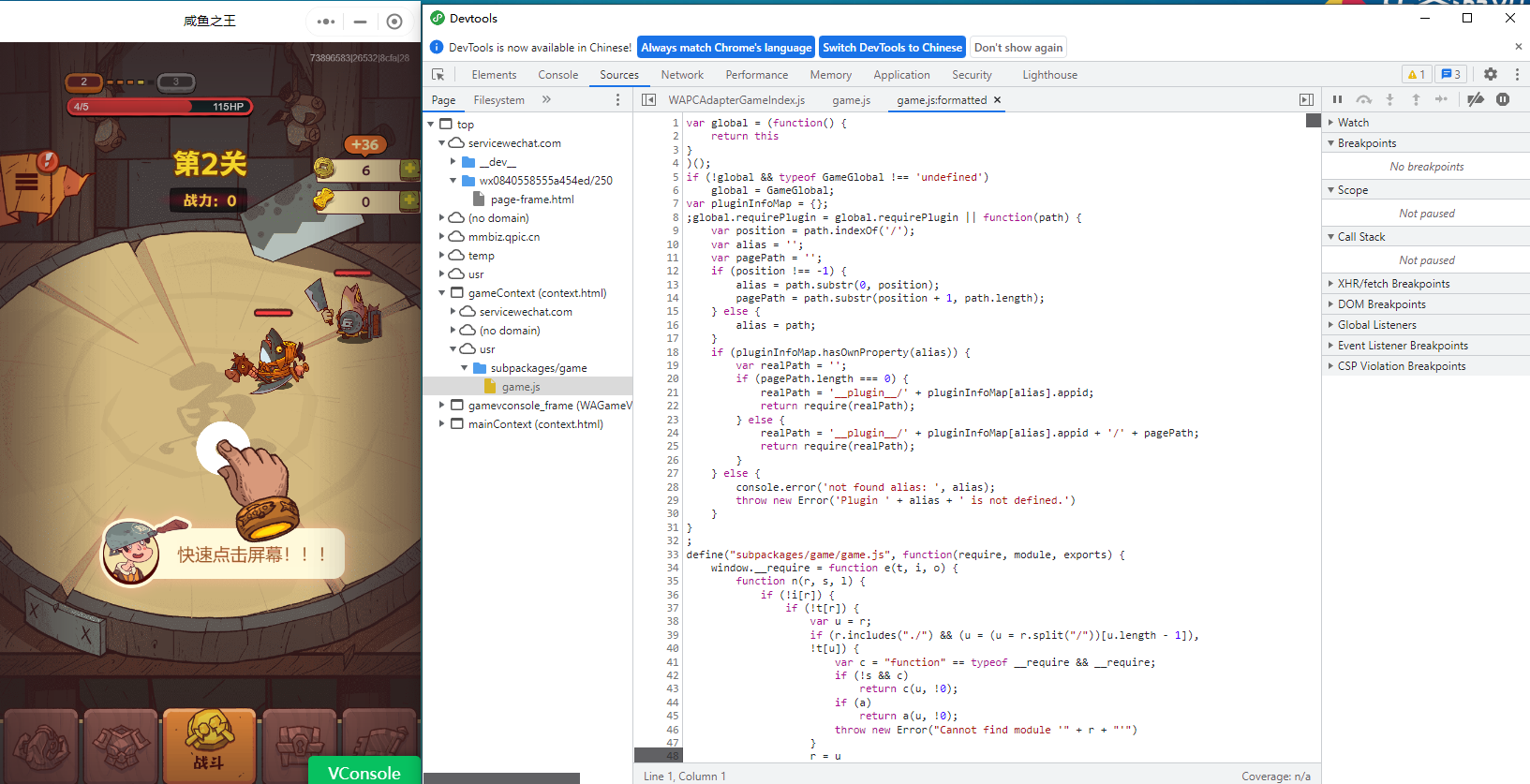1530x784 pixels.
Task: Dismiss the DevTools language infobar
Action: (x=1519, y=47)
